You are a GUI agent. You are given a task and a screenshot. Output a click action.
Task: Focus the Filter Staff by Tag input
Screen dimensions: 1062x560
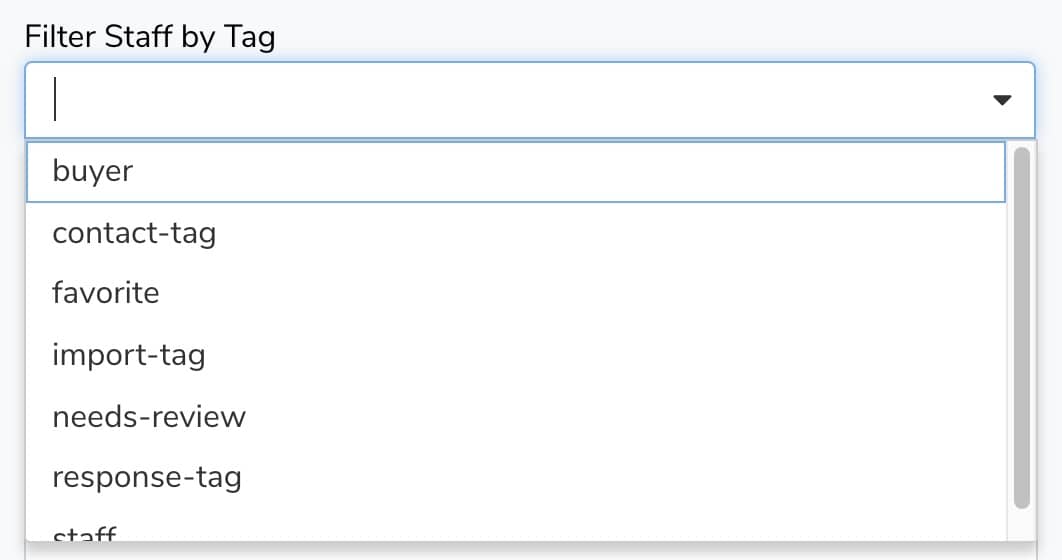[500, 100]
